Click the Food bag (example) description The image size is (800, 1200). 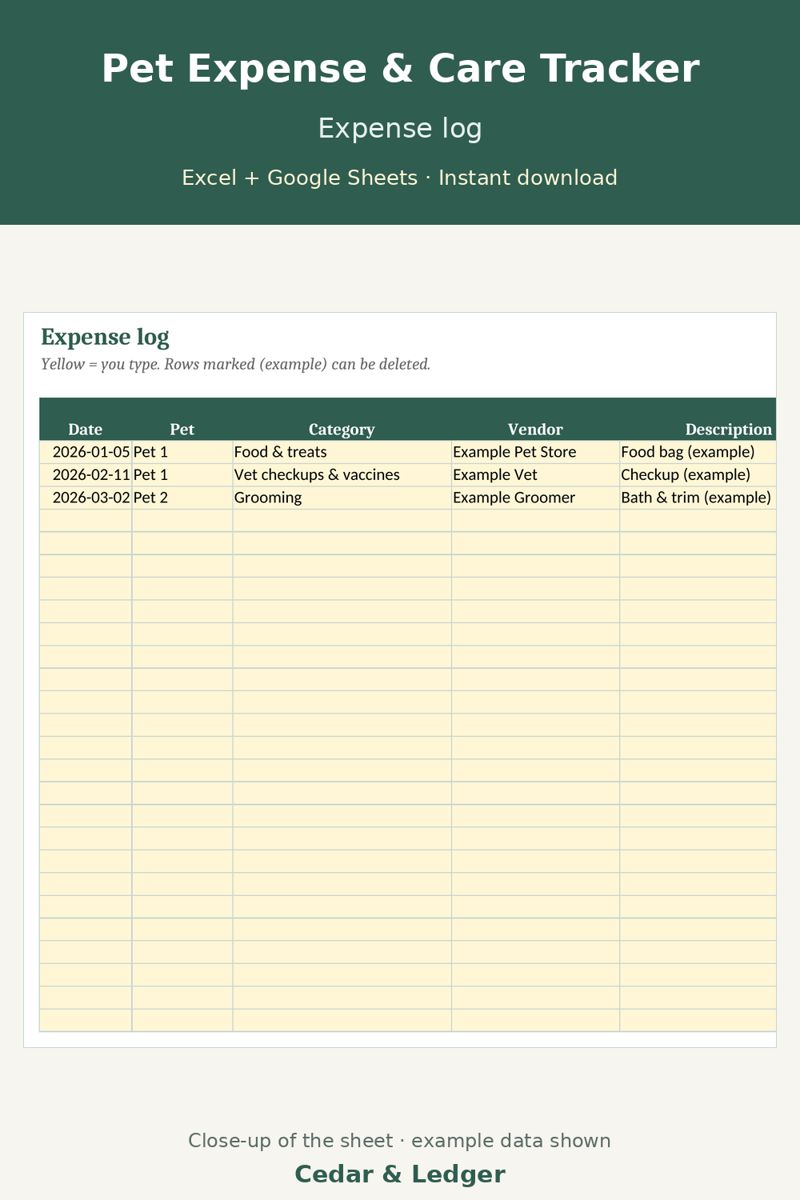click(698, 452)
